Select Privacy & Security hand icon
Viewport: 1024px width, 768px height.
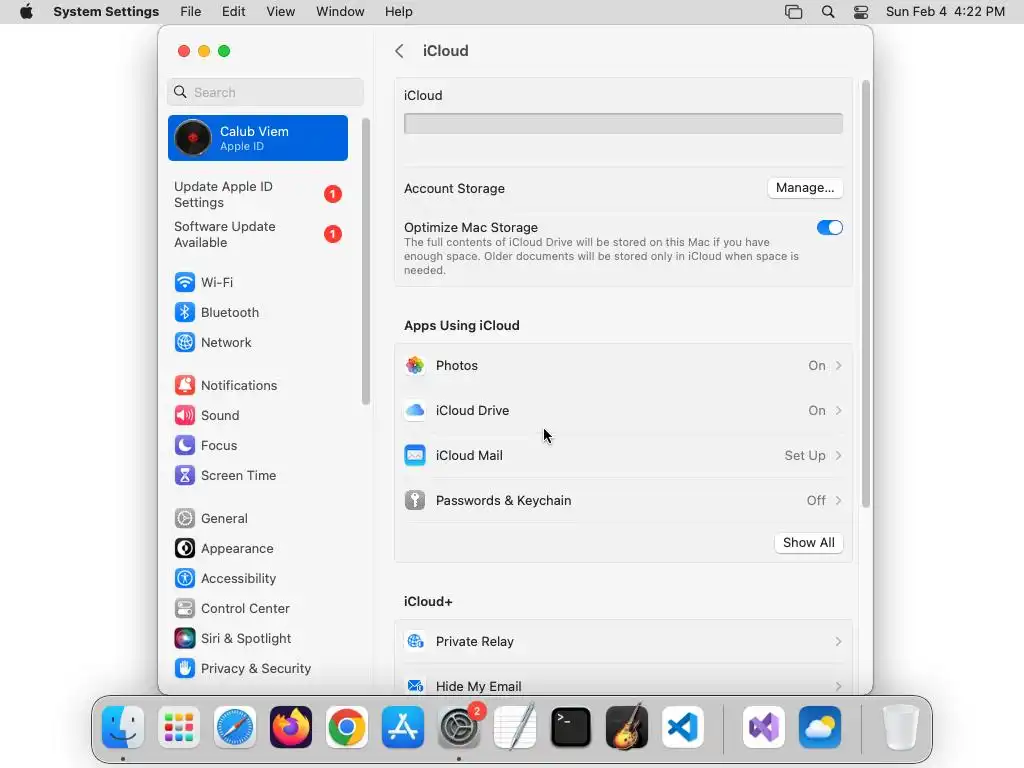[185, 669]
